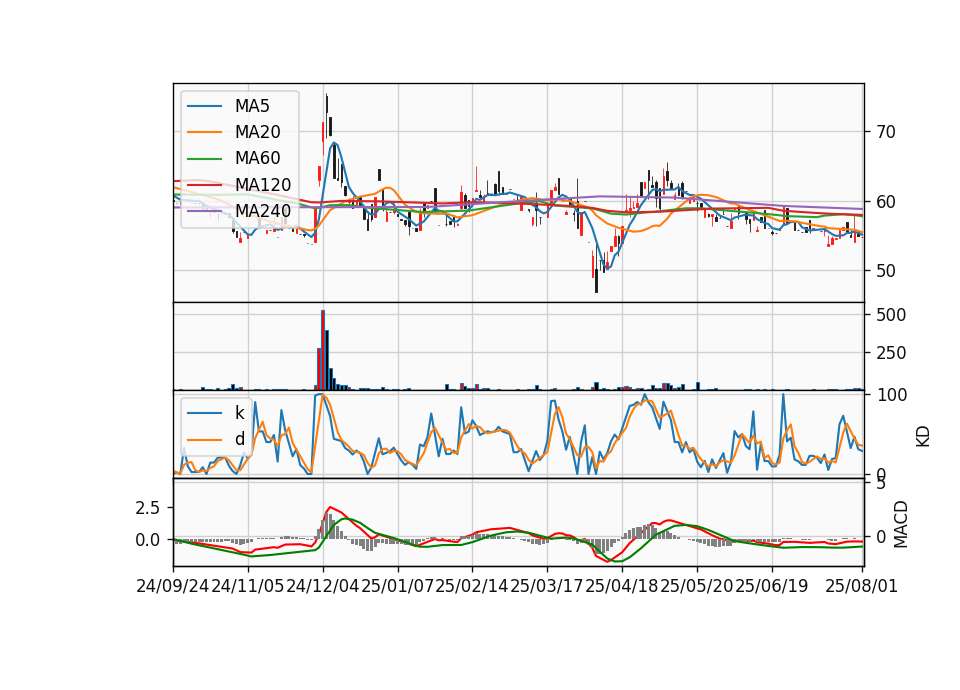
Task: Click volume axis label 500
Action: click(x=891, y=315)
